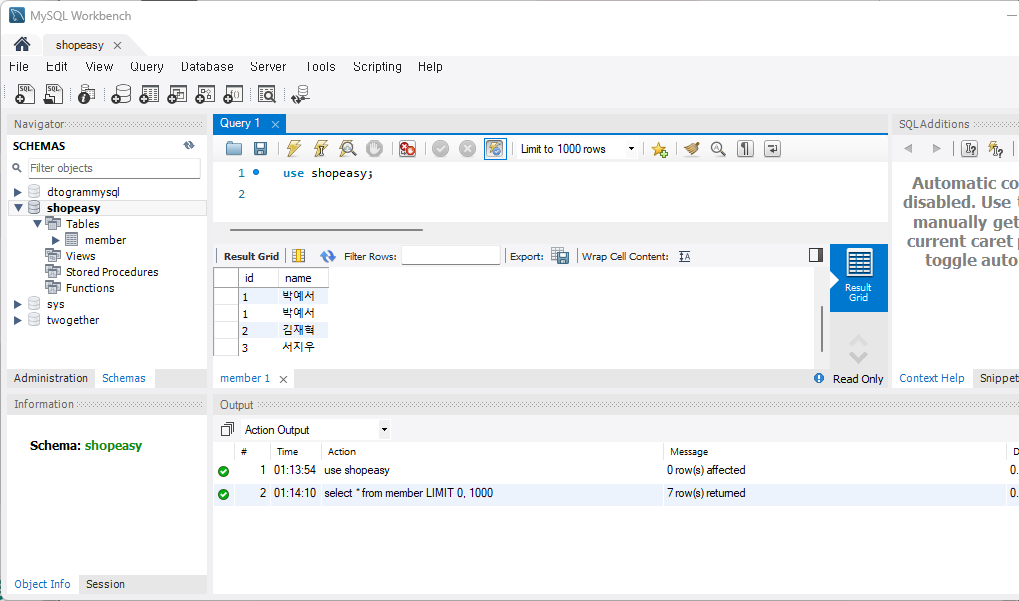This screenshot has height=601, width=1019.
Task: Expand the member table node
Action: coord(56,240)
